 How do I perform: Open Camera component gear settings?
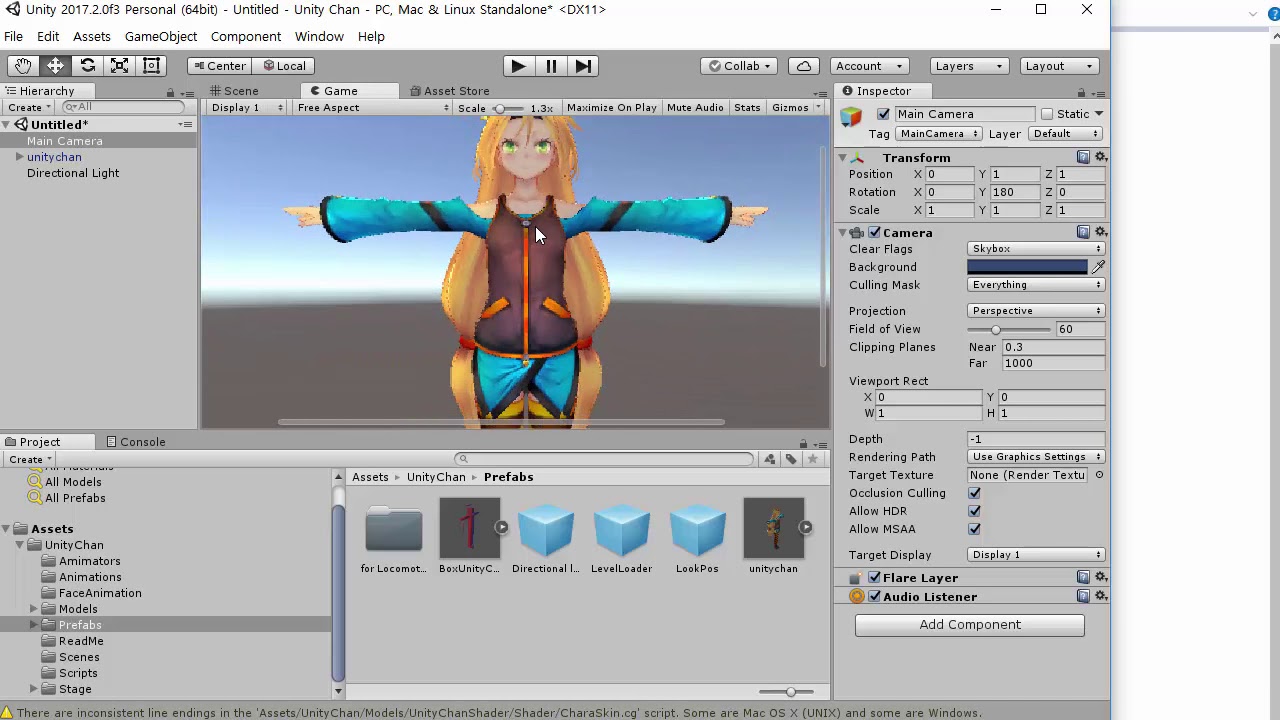[1100, 232]
